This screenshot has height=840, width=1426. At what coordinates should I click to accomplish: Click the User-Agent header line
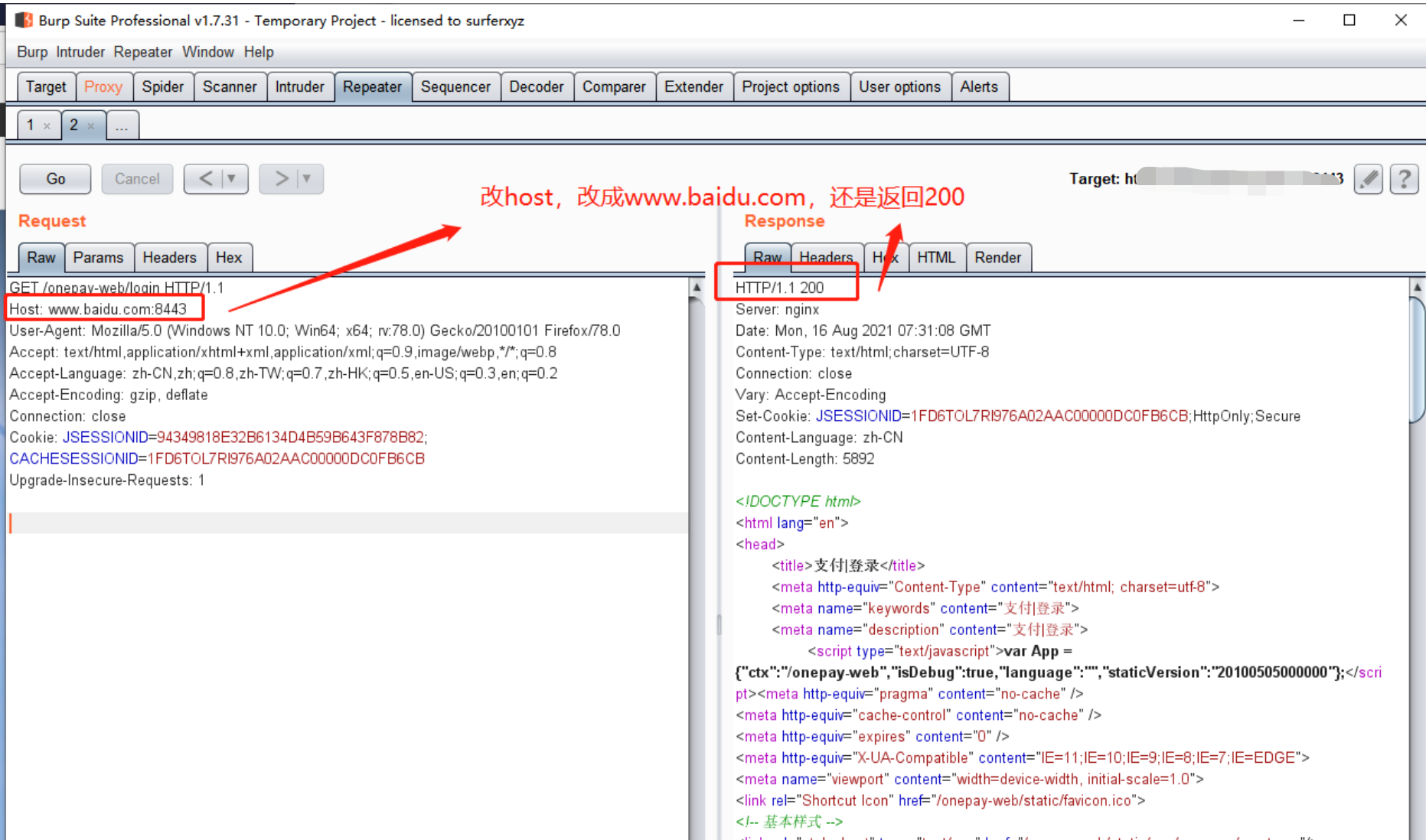tap(315, 330)
